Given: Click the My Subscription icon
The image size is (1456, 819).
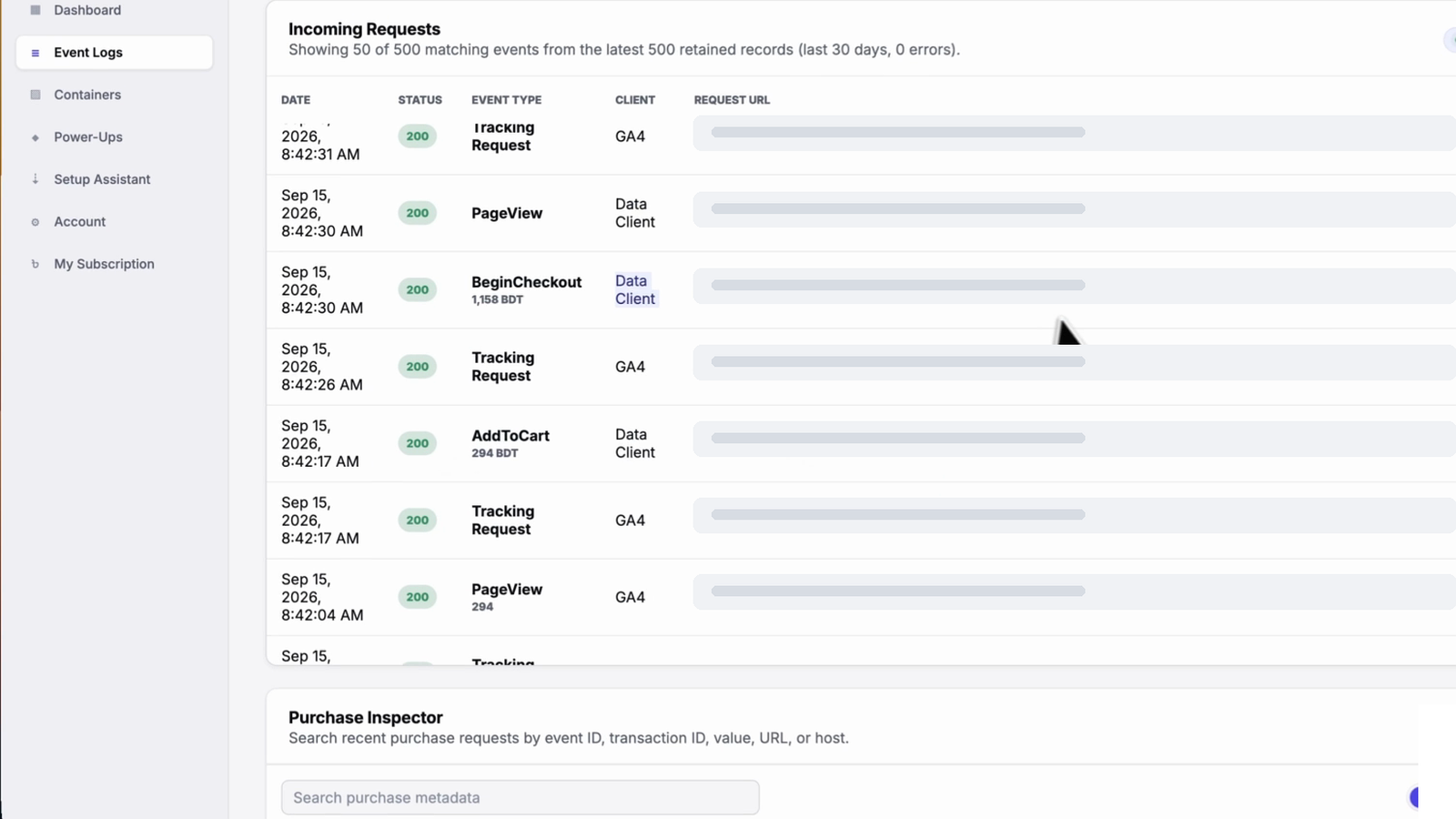Looking at the screenshot, I should pyautogui.click(x=35, y=264).
